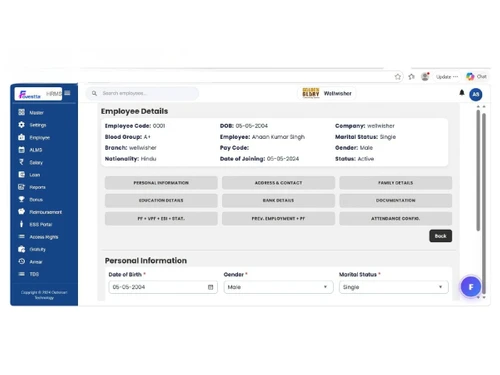The height and width of the screenshot is (375, 500).
Task: Click the Date of Joining value
Action: pyautogui.click(x=283, y=159)
